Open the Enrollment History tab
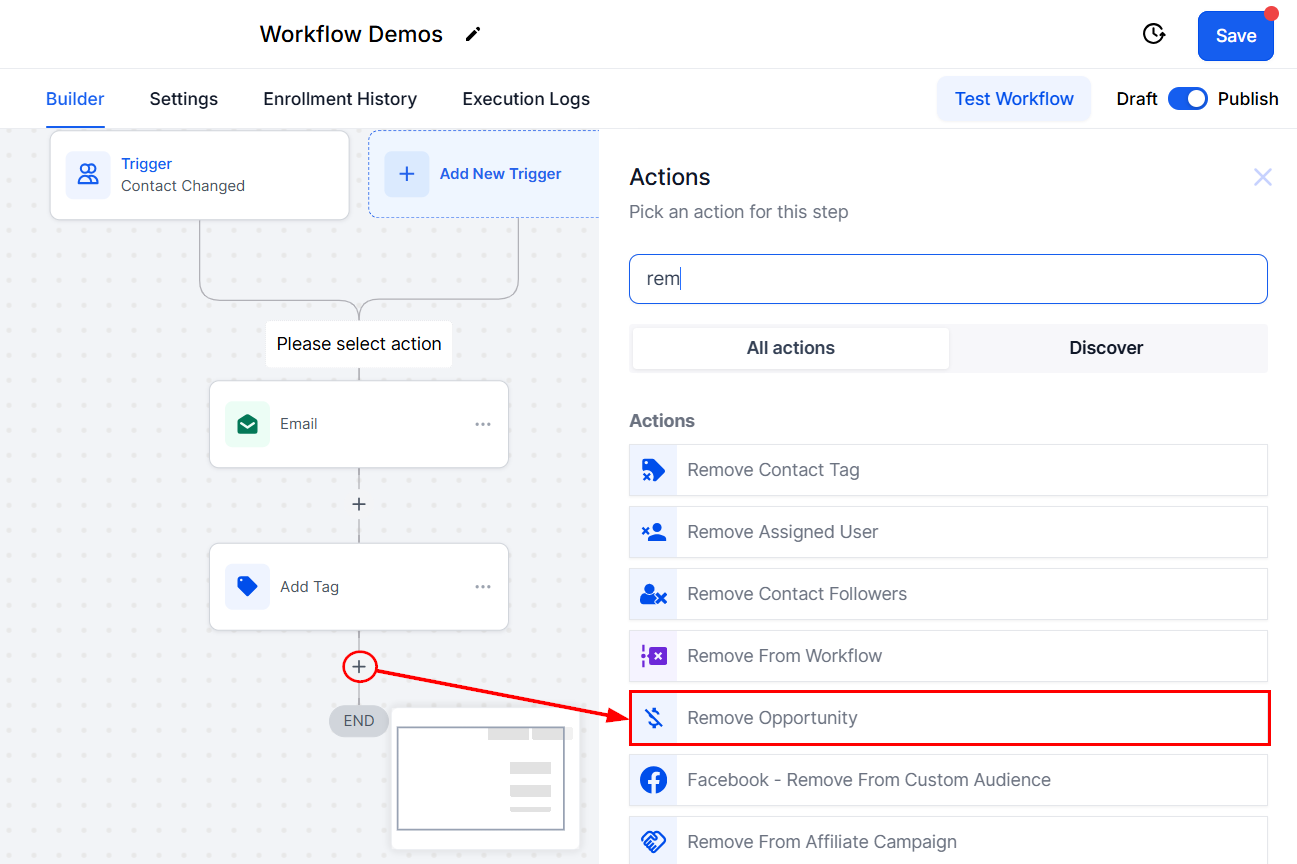 pyautogui.click(x=340, y=99)
